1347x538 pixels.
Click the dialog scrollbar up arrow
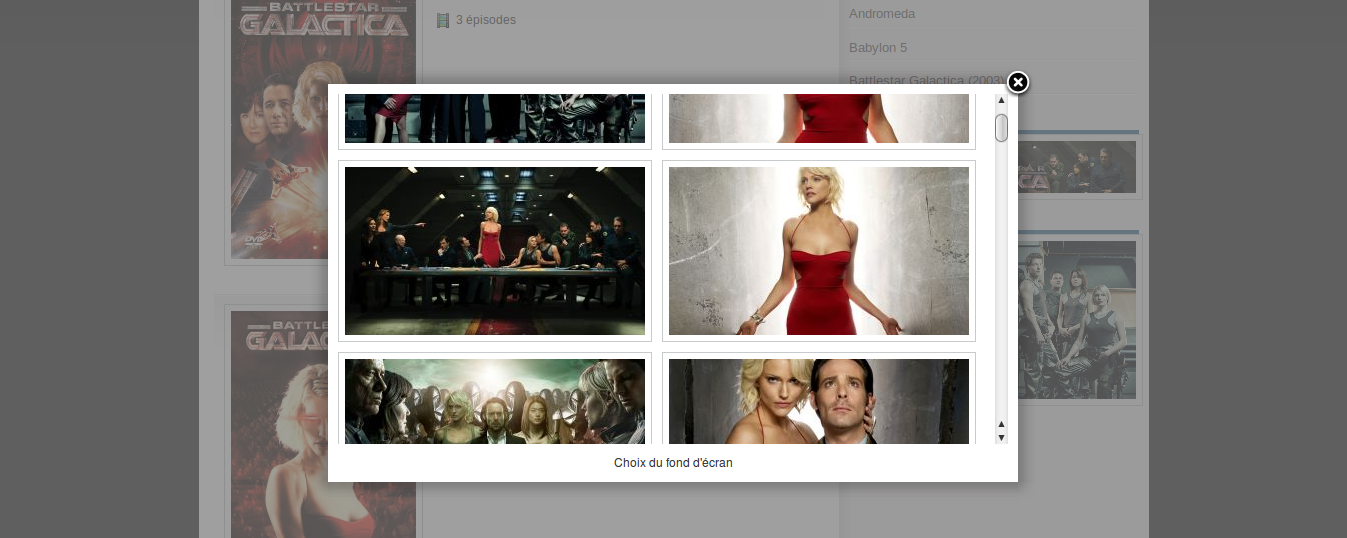pyautogui.click(x=1001, y=100)
